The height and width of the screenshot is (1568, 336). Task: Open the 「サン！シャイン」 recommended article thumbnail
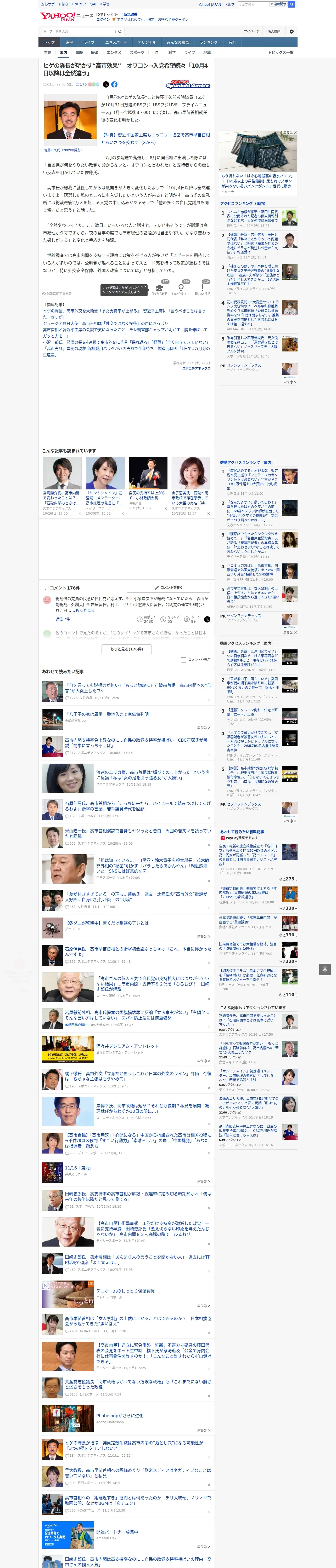point(105,474)
